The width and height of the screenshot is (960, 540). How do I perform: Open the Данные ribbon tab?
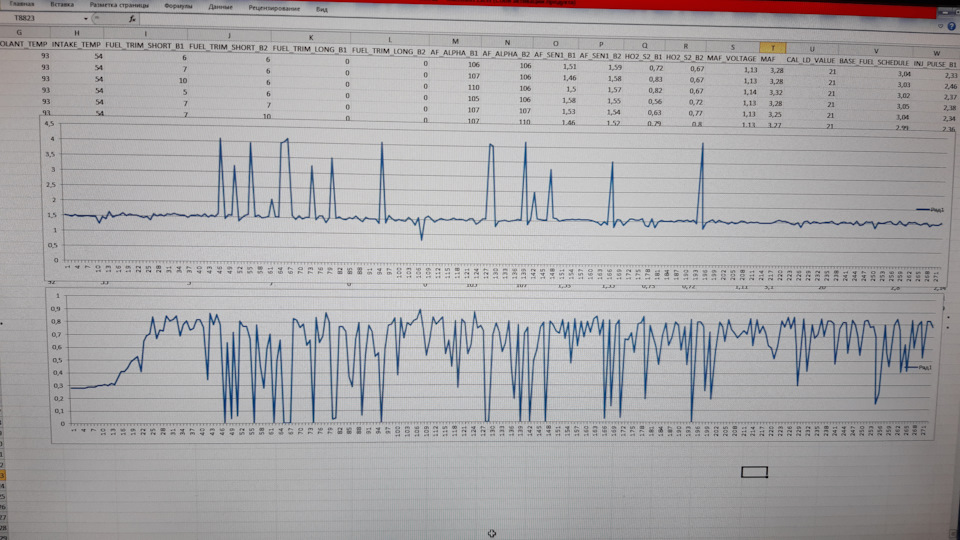tap(220, 7)
